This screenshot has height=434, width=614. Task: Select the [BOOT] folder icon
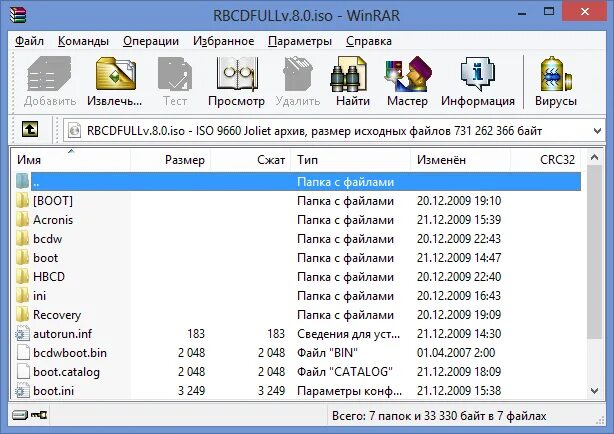[23, 201]
